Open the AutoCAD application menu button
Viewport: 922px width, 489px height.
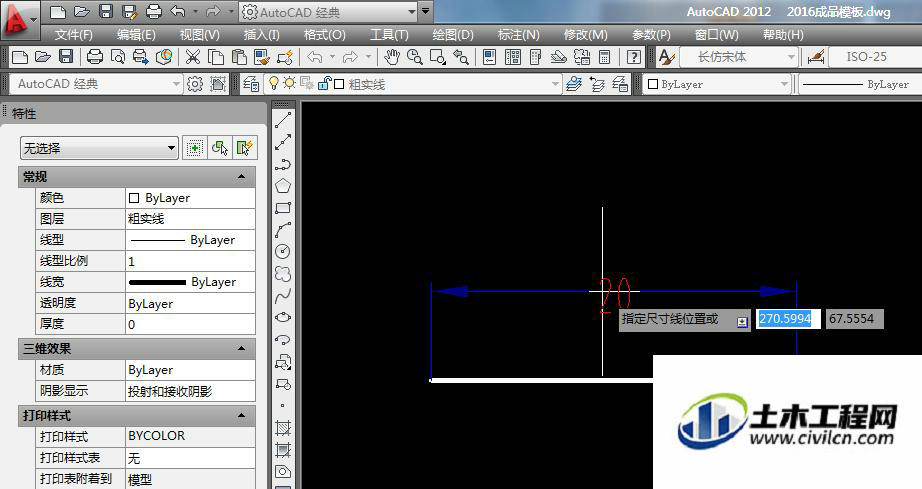[19, 18]
